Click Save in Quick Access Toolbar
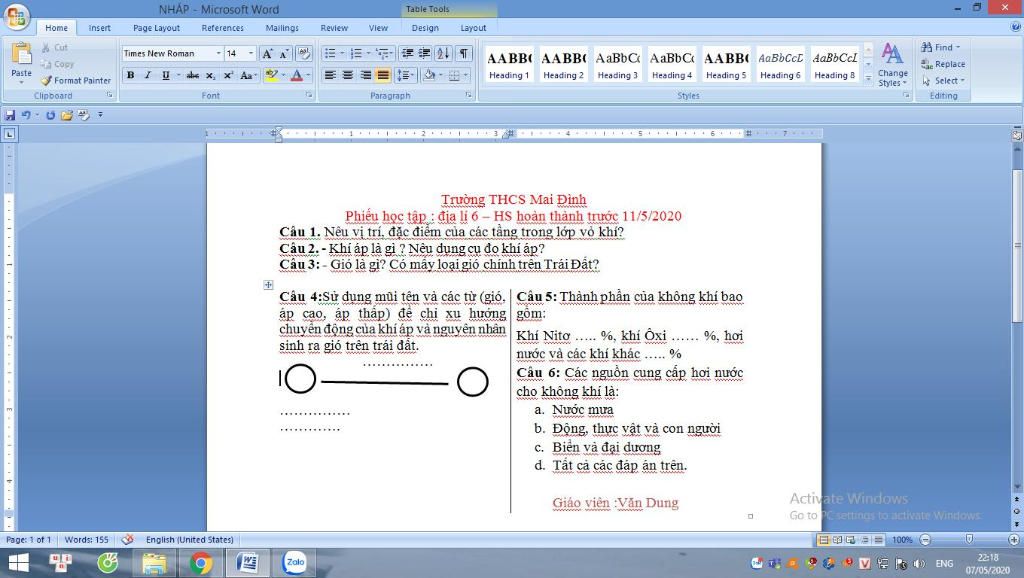 (10, 115)
